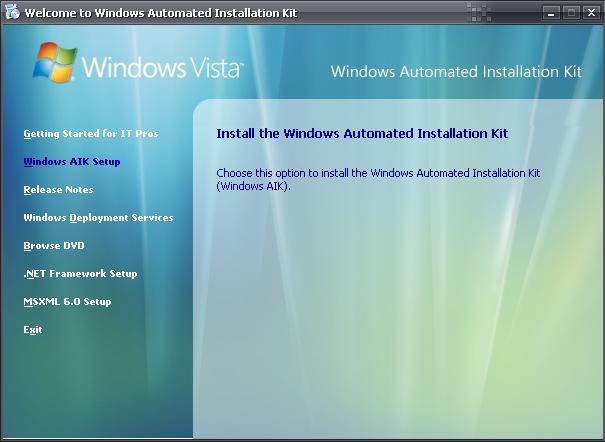Click the disabled maximize button
The height and width of the screenshot is (442, 605).
point(571,13)
